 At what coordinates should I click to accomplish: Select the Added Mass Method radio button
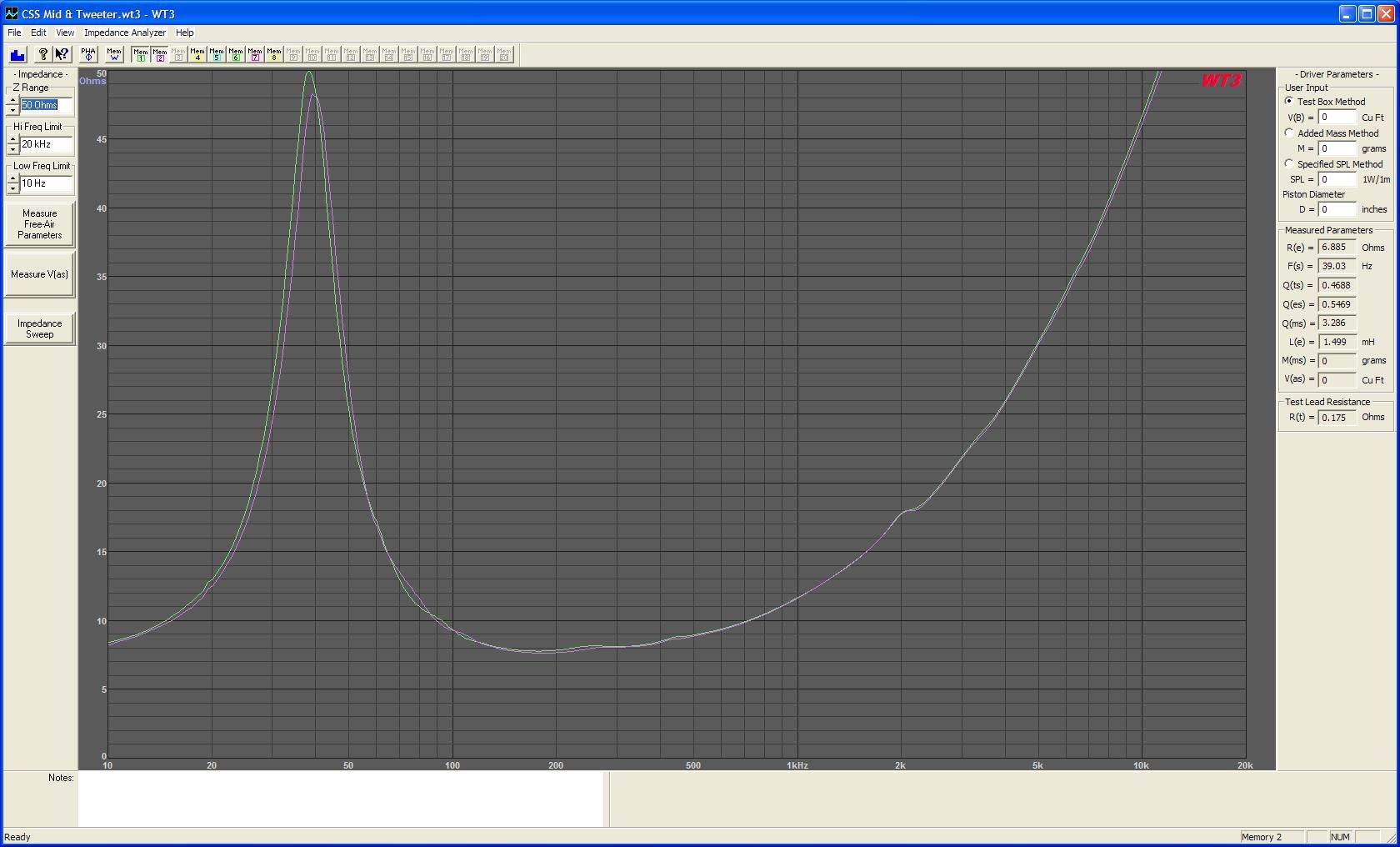coord(1289,133)
